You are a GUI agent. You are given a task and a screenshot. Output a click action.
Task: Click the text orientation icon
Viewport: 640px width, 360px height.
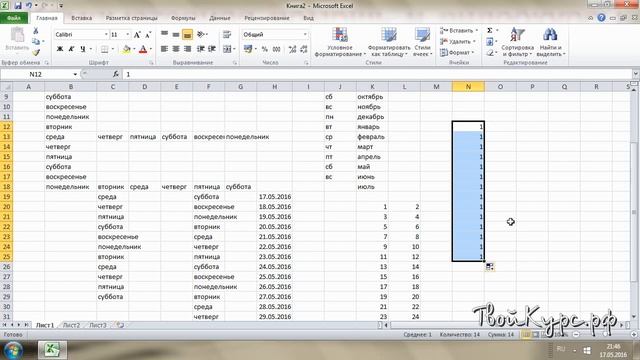click(x=202, y=35)
